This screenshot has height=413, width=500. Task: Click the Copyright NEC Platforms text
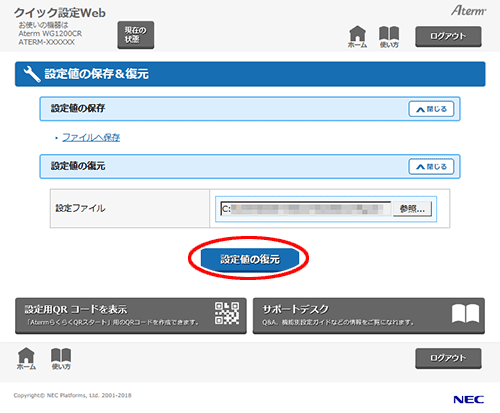(72, 395)
